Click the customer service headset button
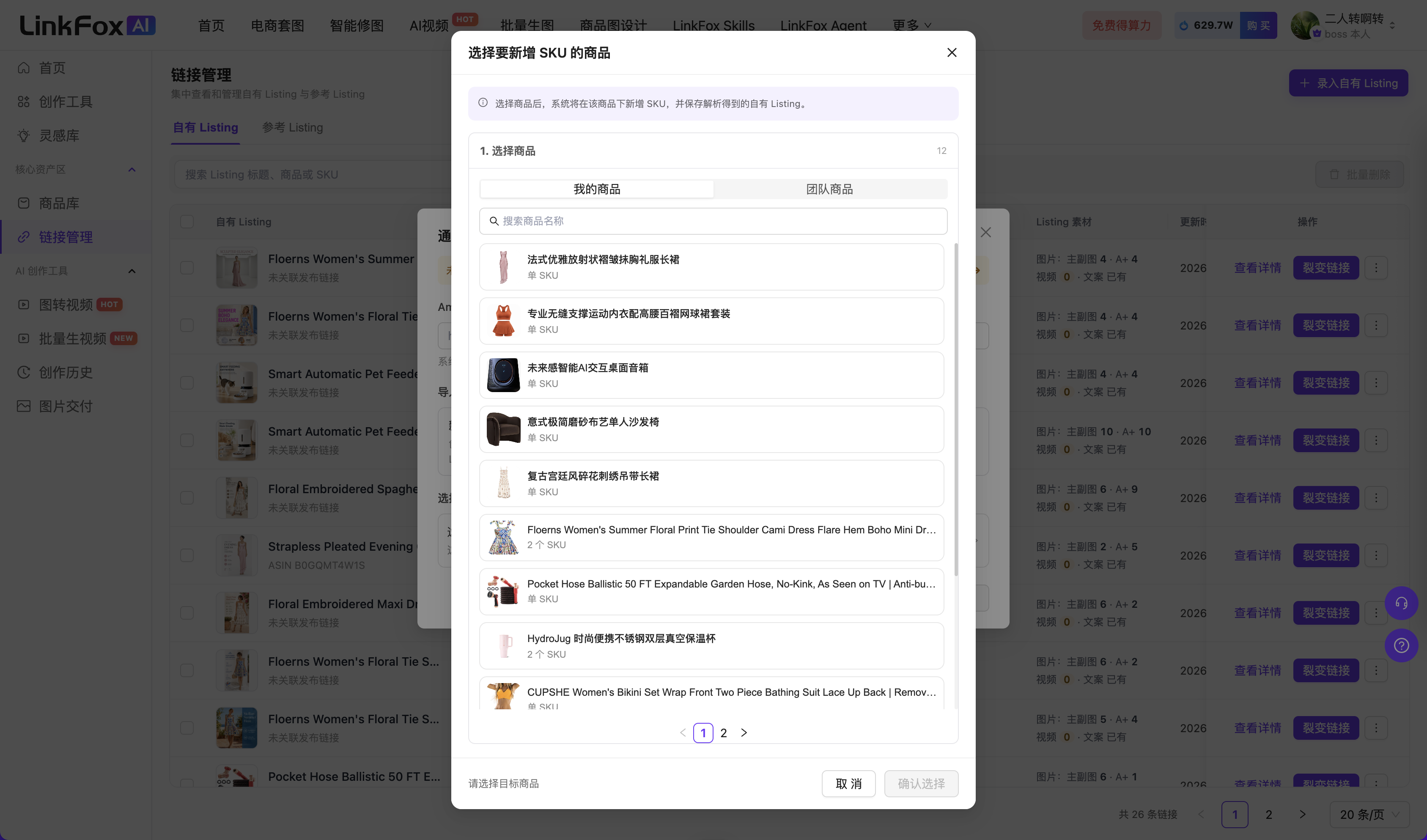The image size is (1427, 840). pyautogui.click(x=1401, y=603)
